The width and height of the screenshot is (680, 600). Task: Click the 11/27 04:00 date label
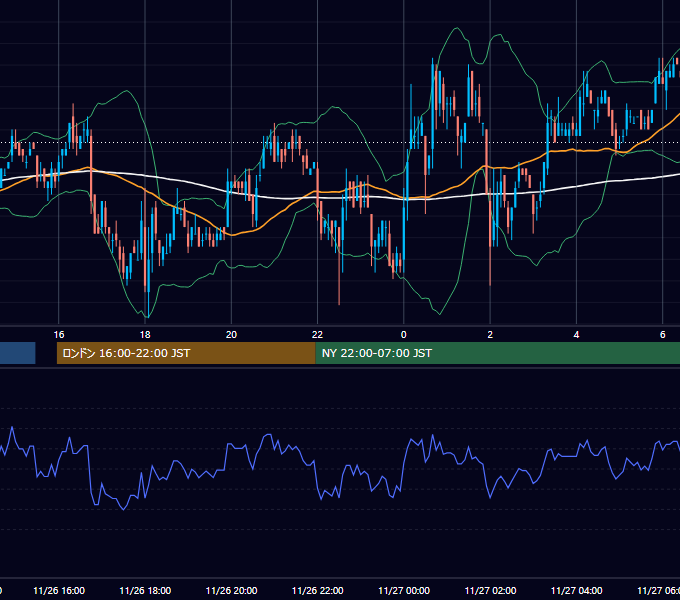tap(576, 591)
